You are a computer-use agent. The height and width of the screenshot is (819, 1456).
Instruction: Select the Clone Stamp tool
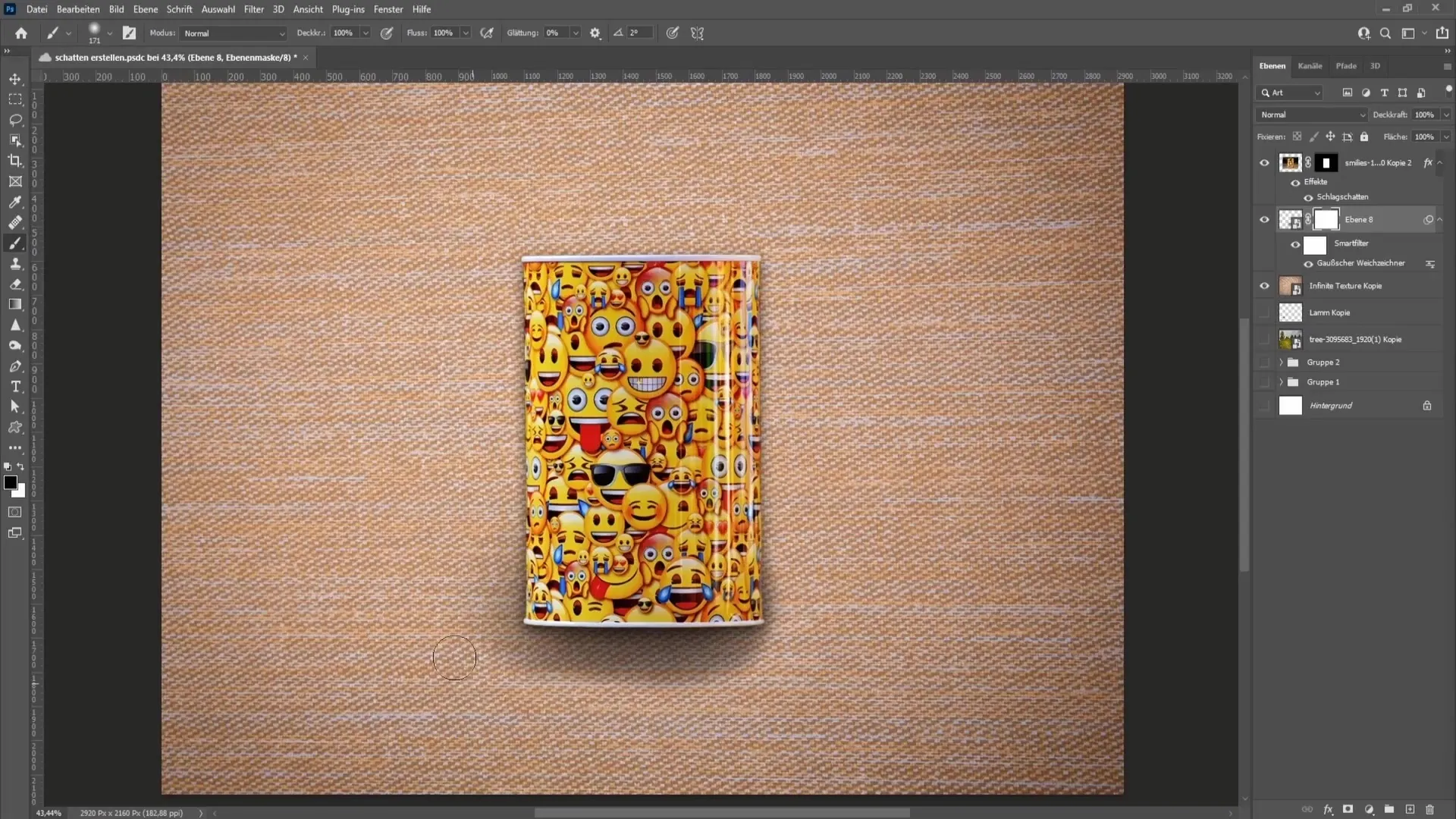pos(15,263)
